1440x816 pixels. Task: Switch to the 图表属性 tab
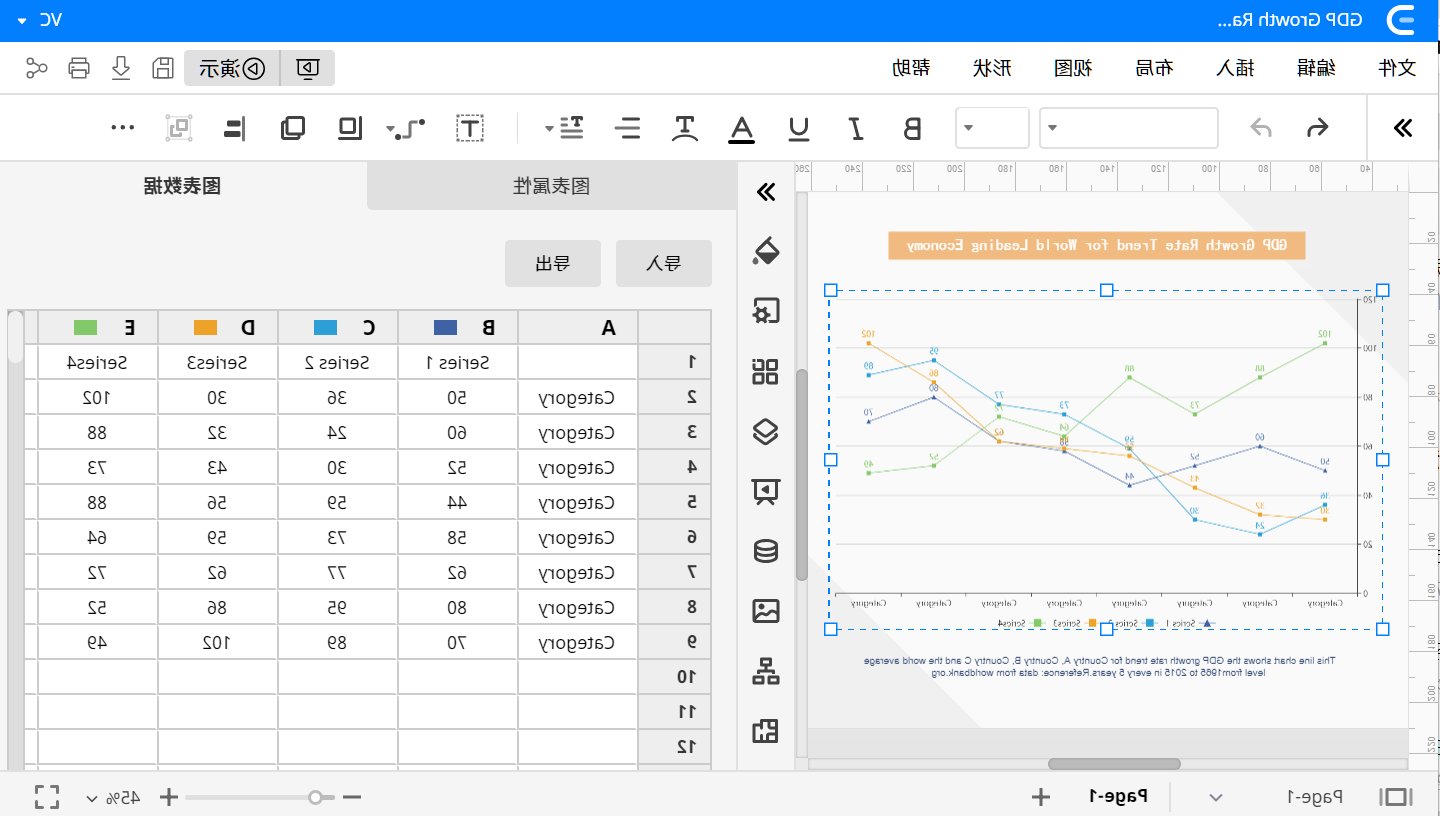552,186
